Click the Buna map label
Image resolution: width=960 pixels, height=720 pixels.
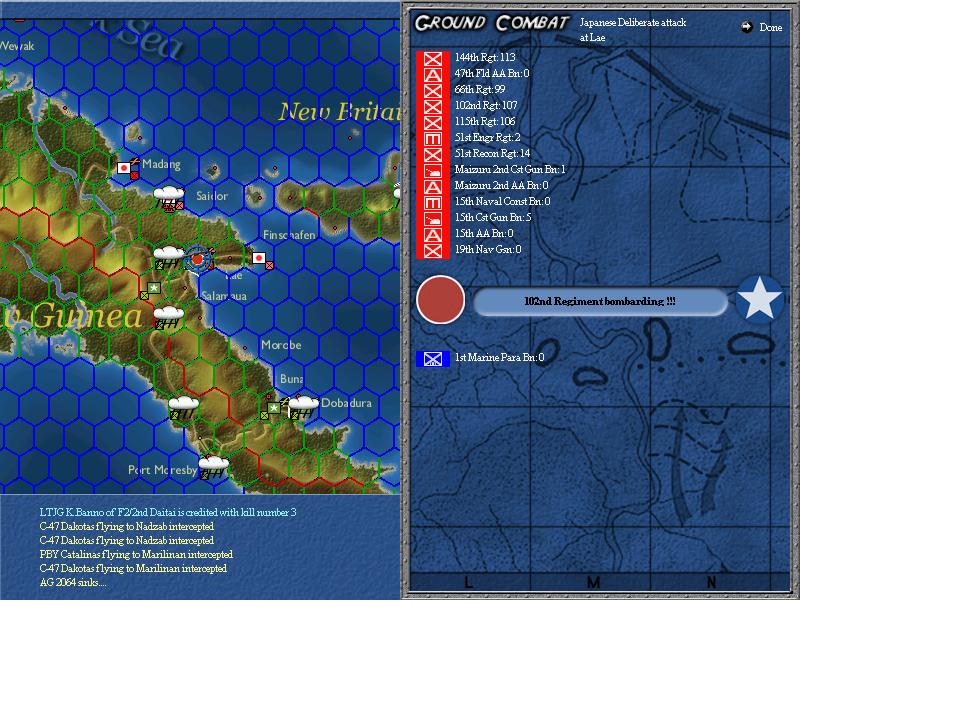click(x=291, y=379)
